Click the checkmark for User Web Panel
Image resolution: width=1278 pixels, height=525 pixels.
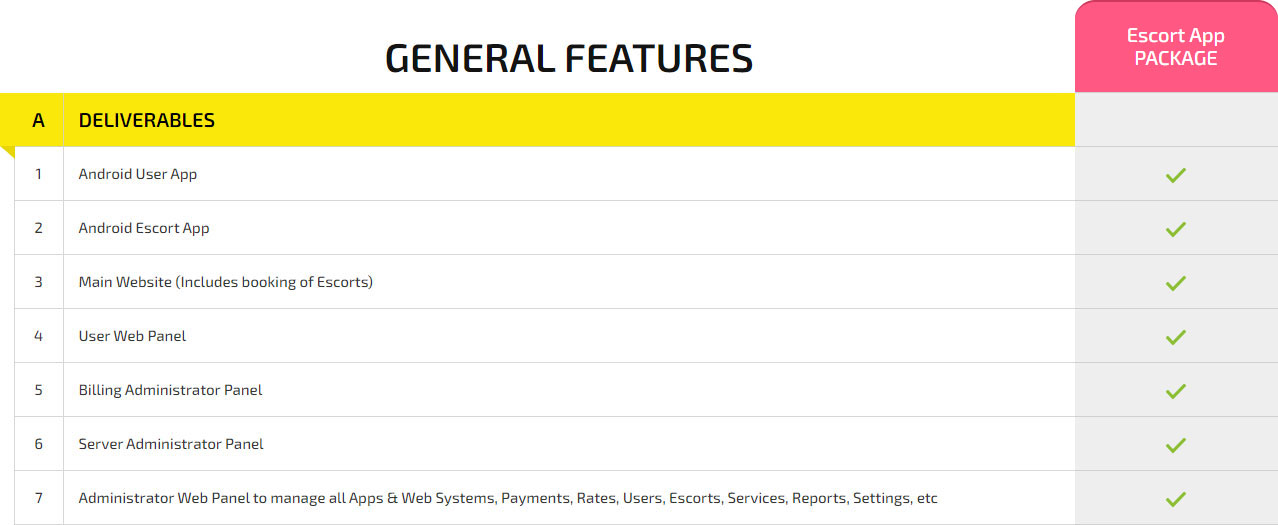pos(1175,337)
